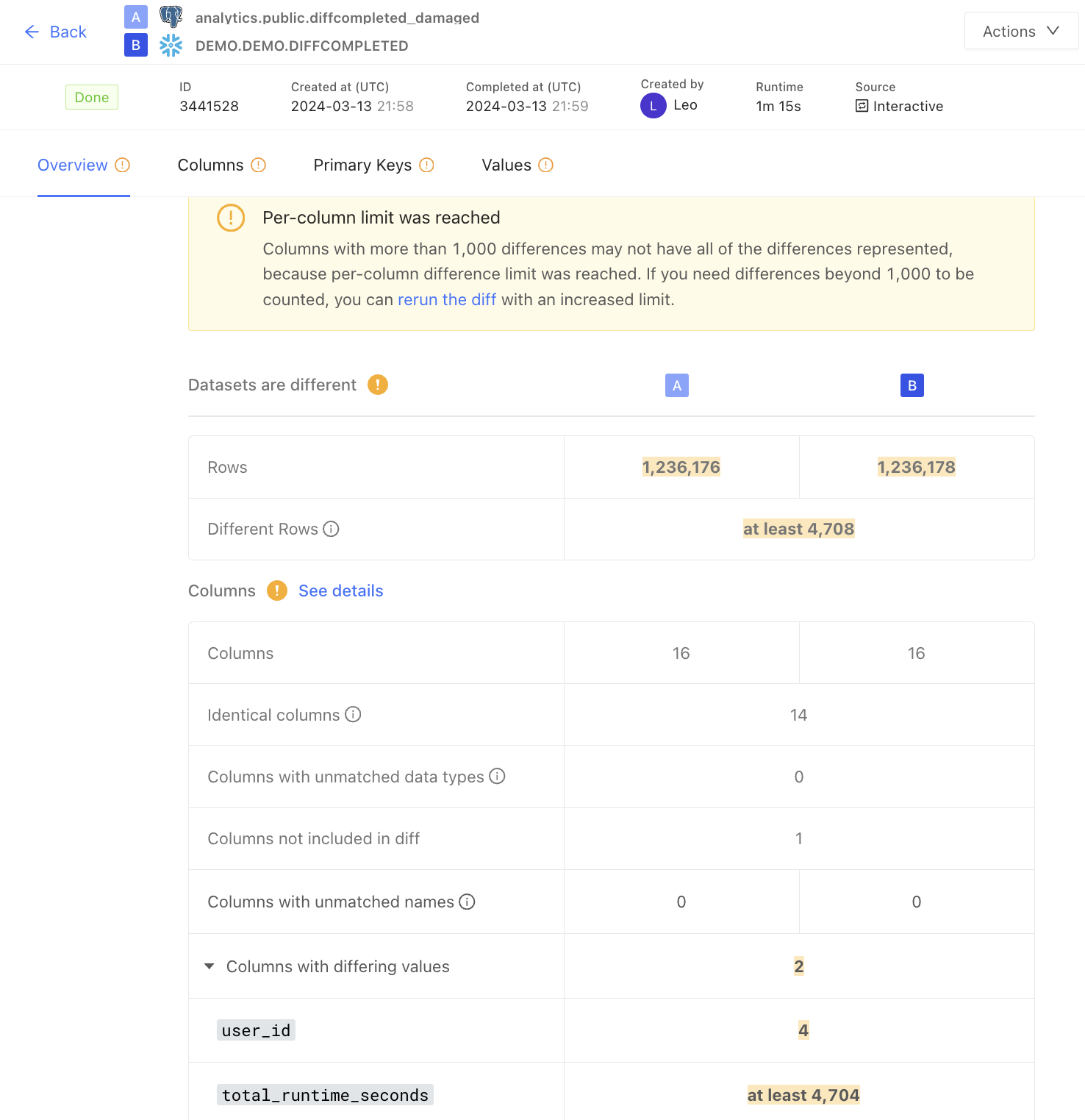The image size is (1085, 1120).
Task: Go to the Values tab
Action: coord(518,165)
